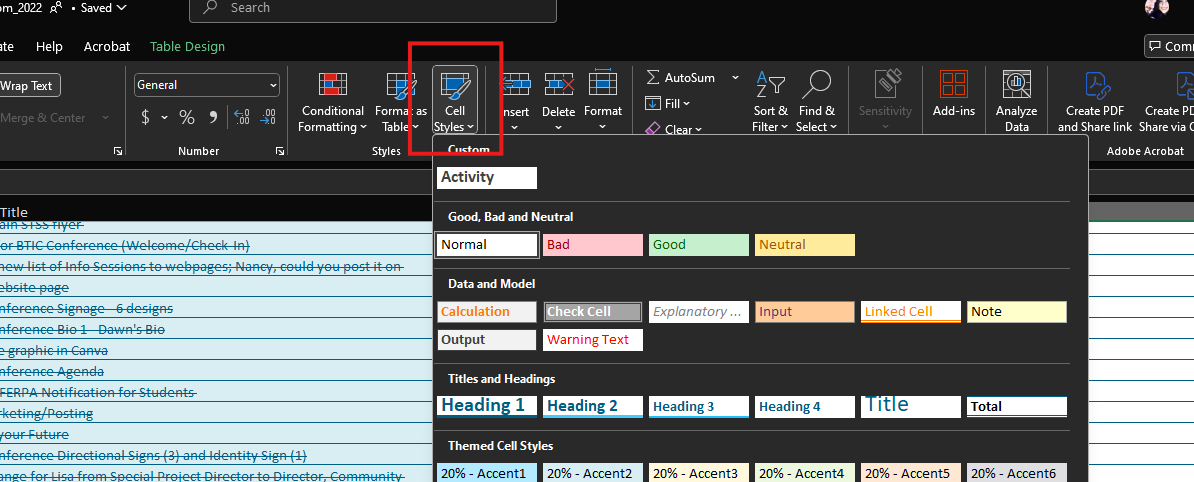Apply the Heading 3 style
1194x482 pixels.
coord(699,406)
